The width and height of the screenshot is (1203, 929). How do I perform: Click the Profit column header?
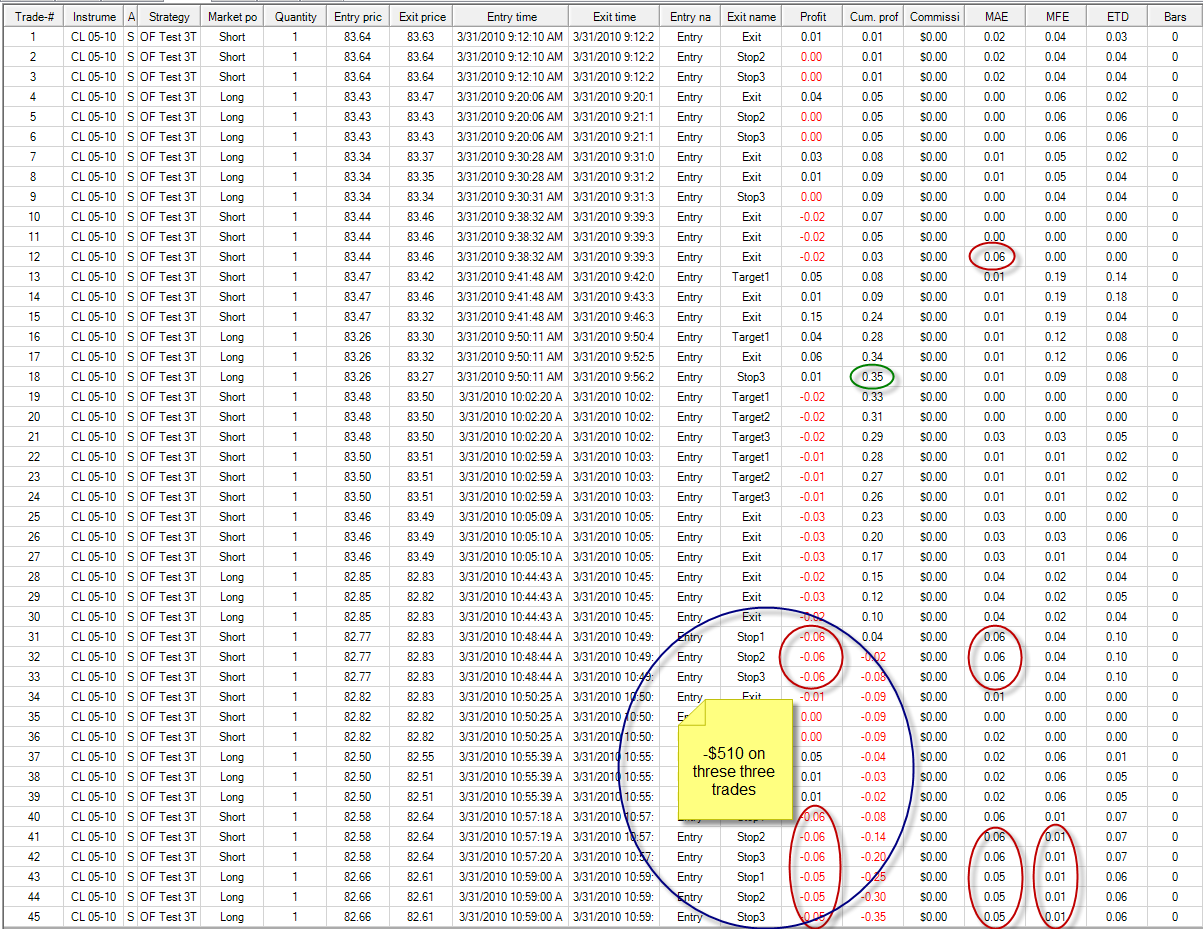coord(813,17)
